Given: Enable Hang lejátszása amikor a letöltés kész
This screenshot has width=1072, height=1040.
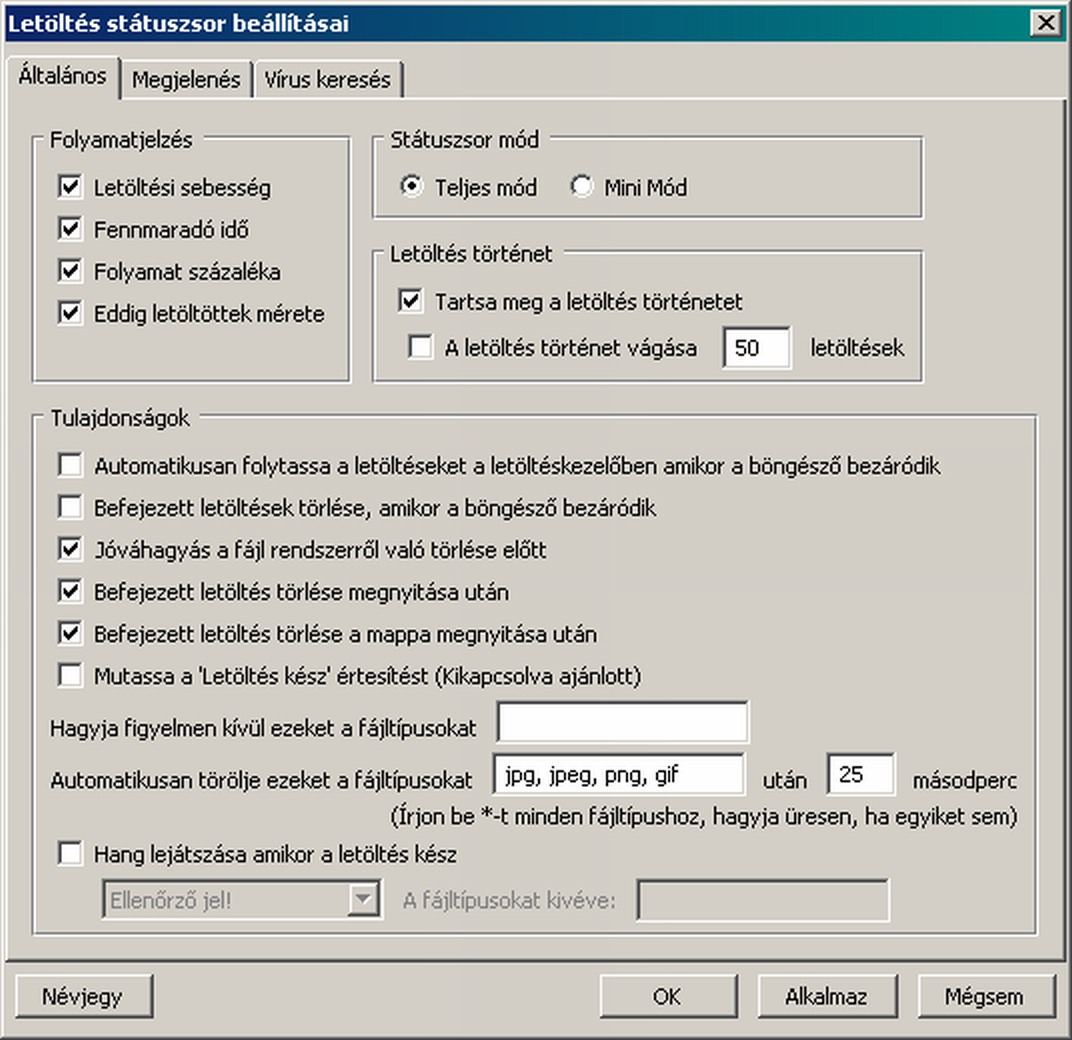Looking at the screenshot, I should point(70,854).
